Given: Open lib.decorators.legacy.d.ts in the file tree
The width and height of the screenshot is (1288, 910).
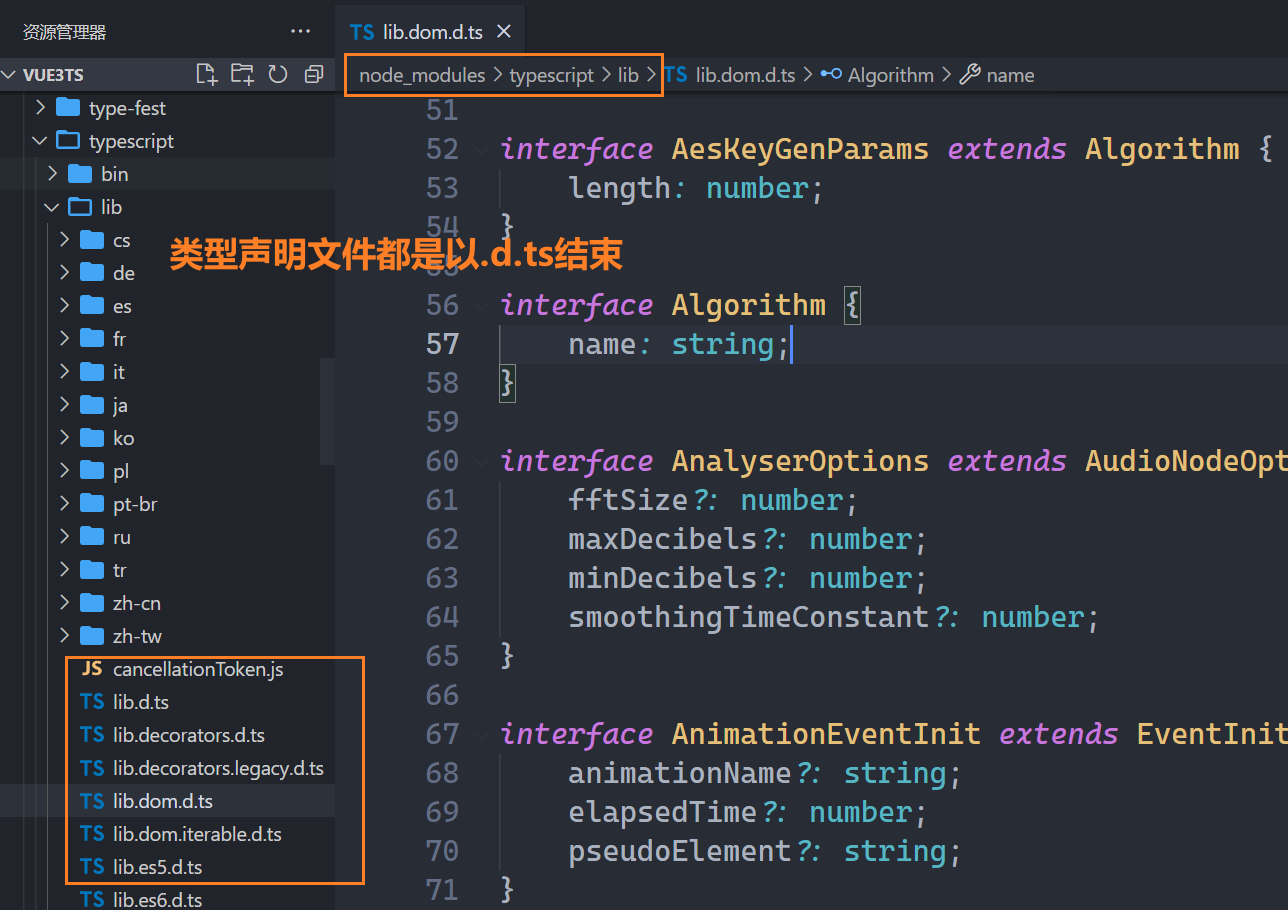Looking at the screenshot, I should pos(217,768).
